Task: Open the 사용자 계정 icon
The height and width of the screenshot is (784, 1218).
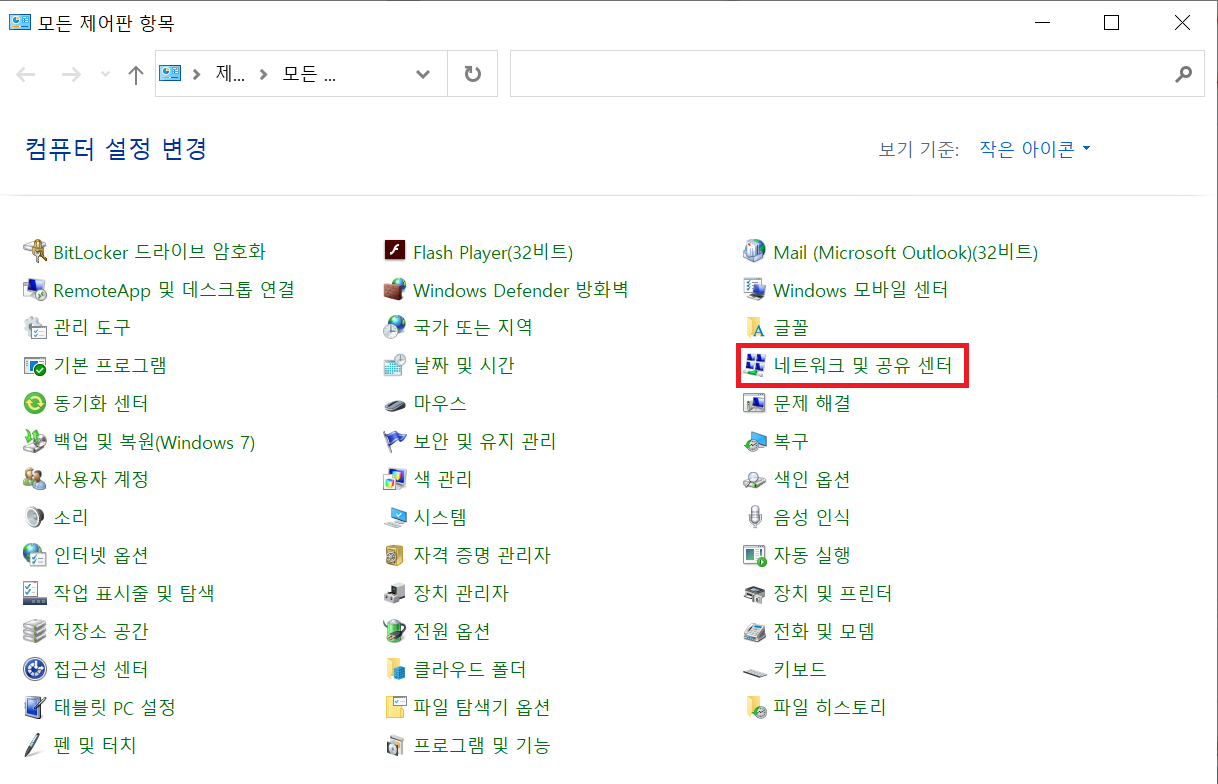Action: [x=35, y=479]
